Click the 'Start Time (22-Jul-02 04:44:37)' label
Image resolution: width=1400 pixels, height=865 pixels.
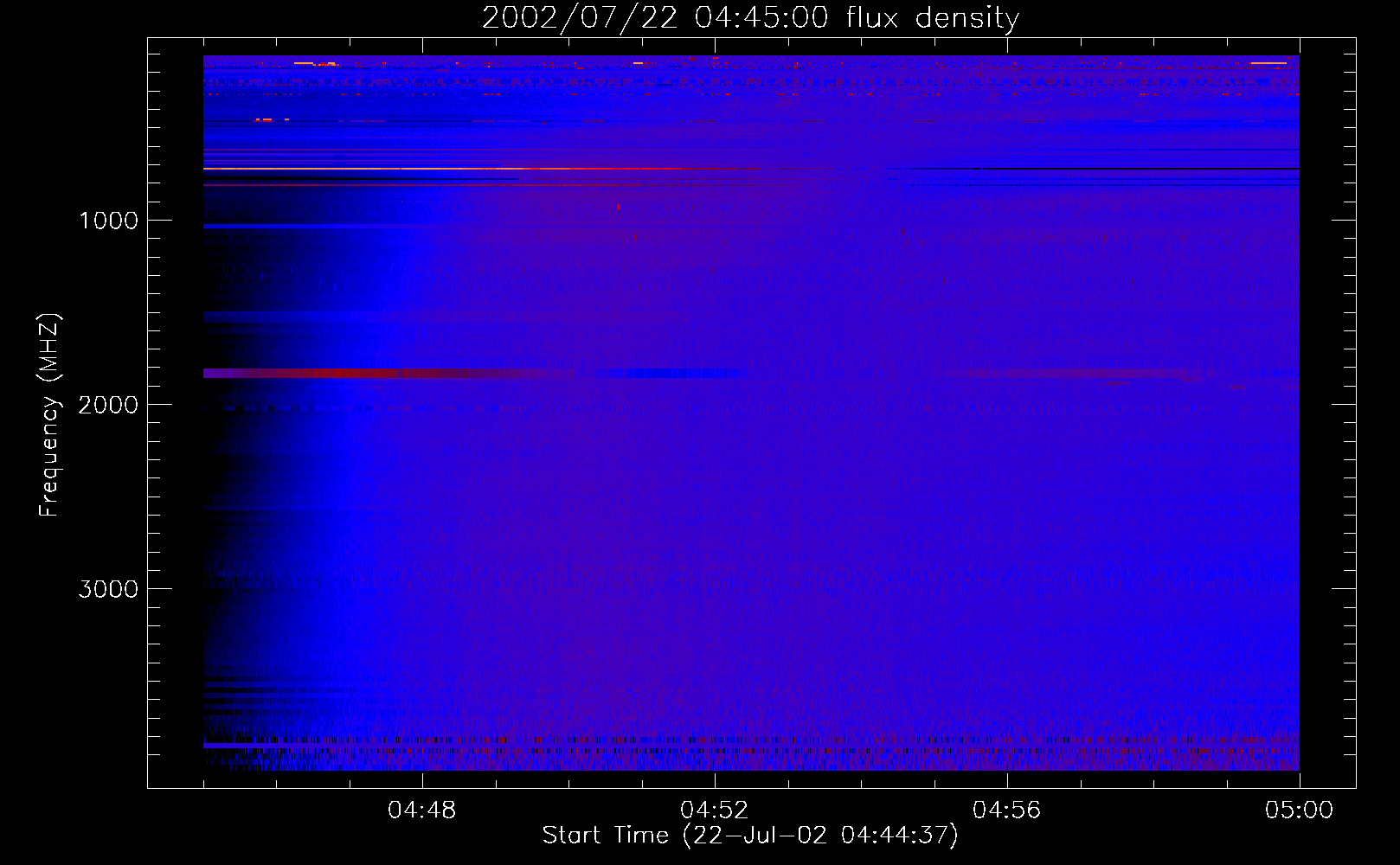point(750,836)
